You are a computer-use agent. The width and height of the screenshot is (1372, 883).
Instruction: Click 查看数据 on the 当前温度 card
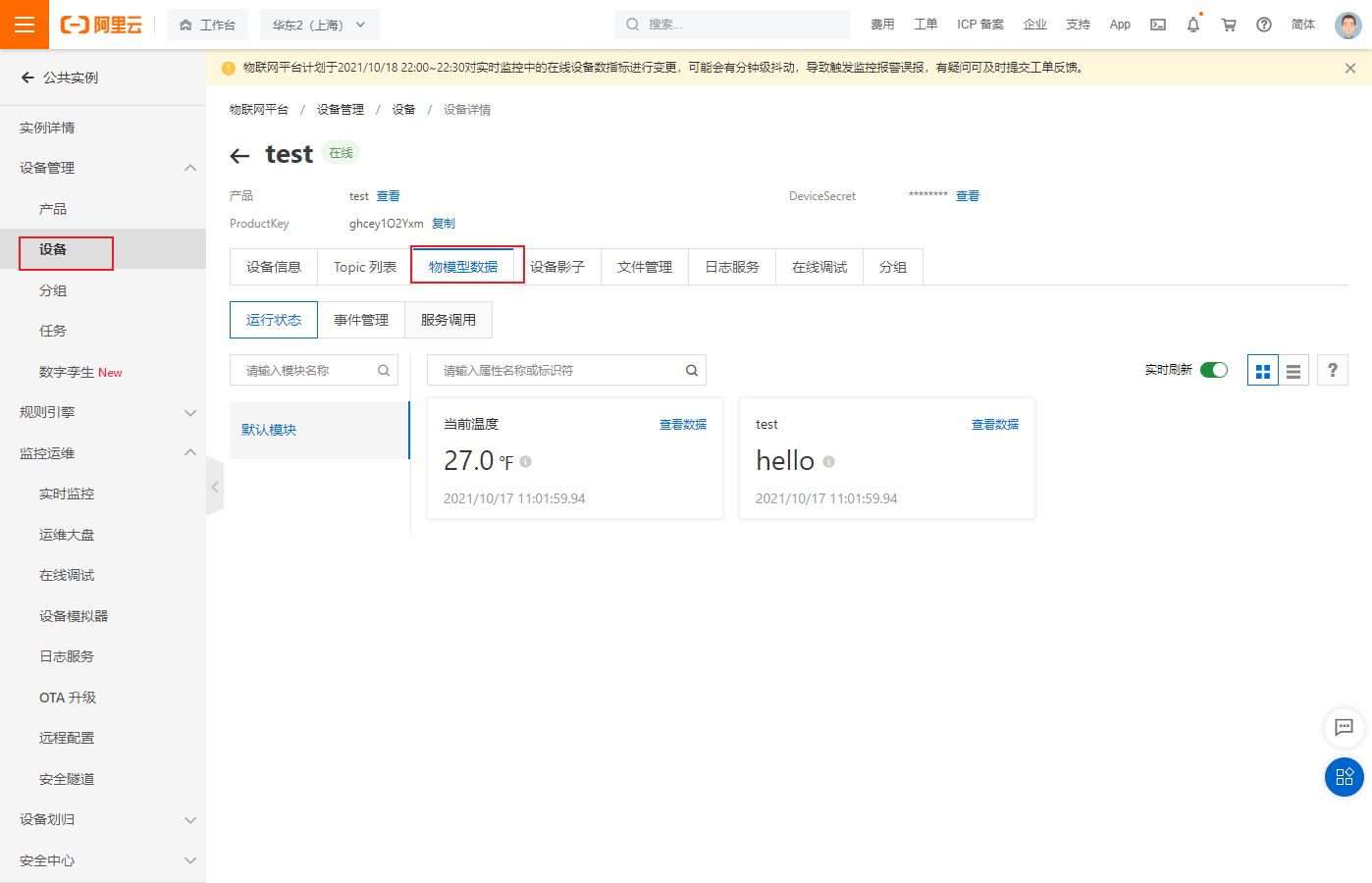(683, 425)
